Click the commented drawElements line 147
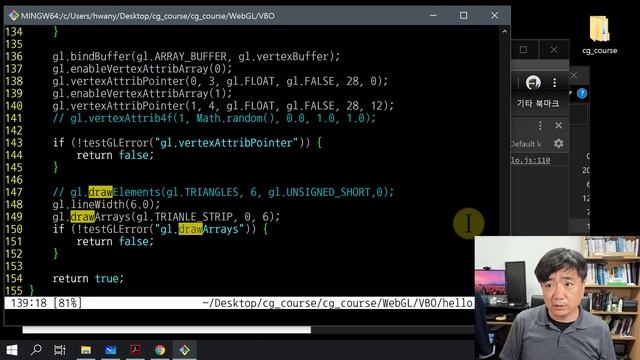Image resolution: width=640 pixels, height=360 pixels. click(223, 192)
